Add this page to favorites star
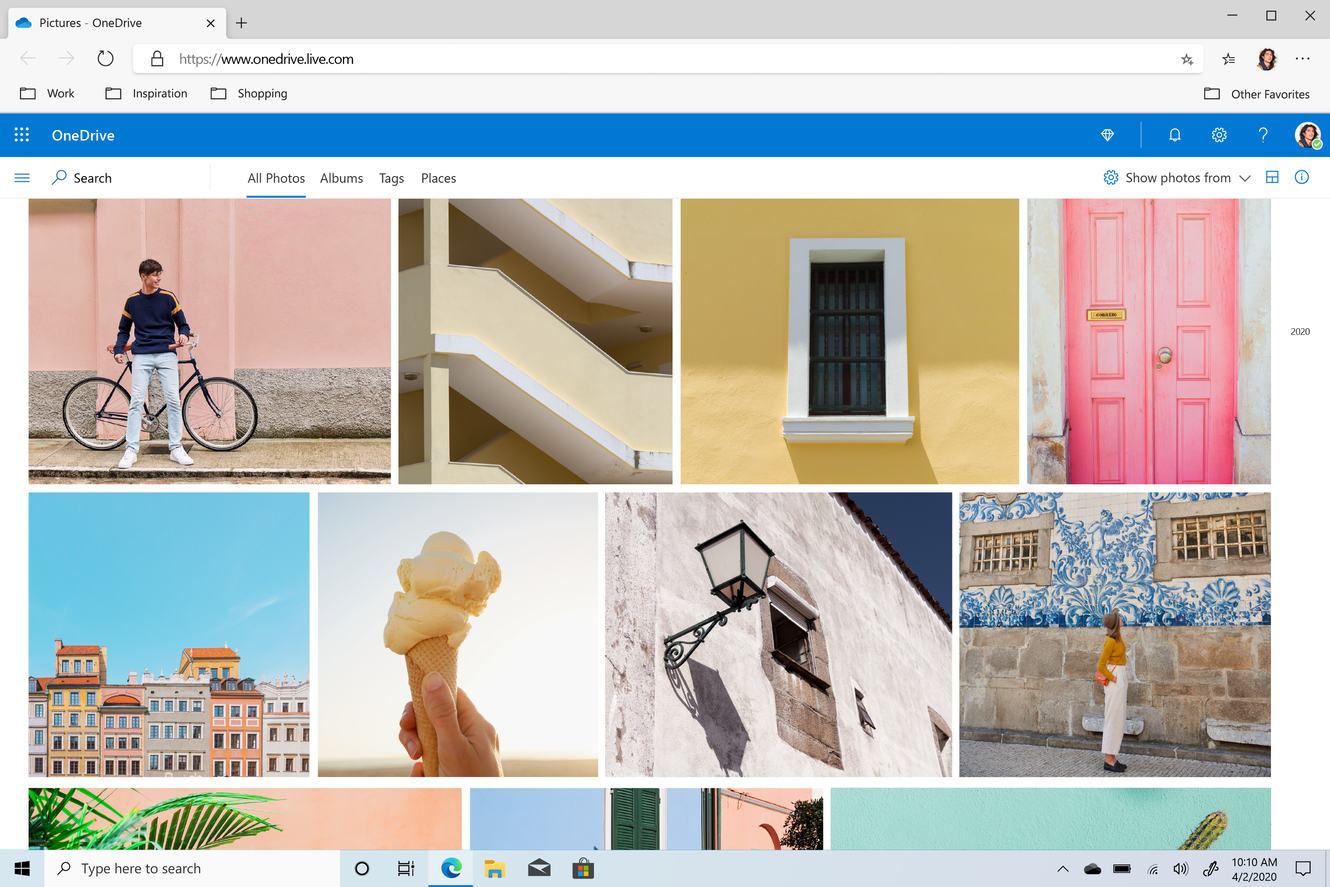The height and width of the screenshot is (887, 1330). (1187, 59)
